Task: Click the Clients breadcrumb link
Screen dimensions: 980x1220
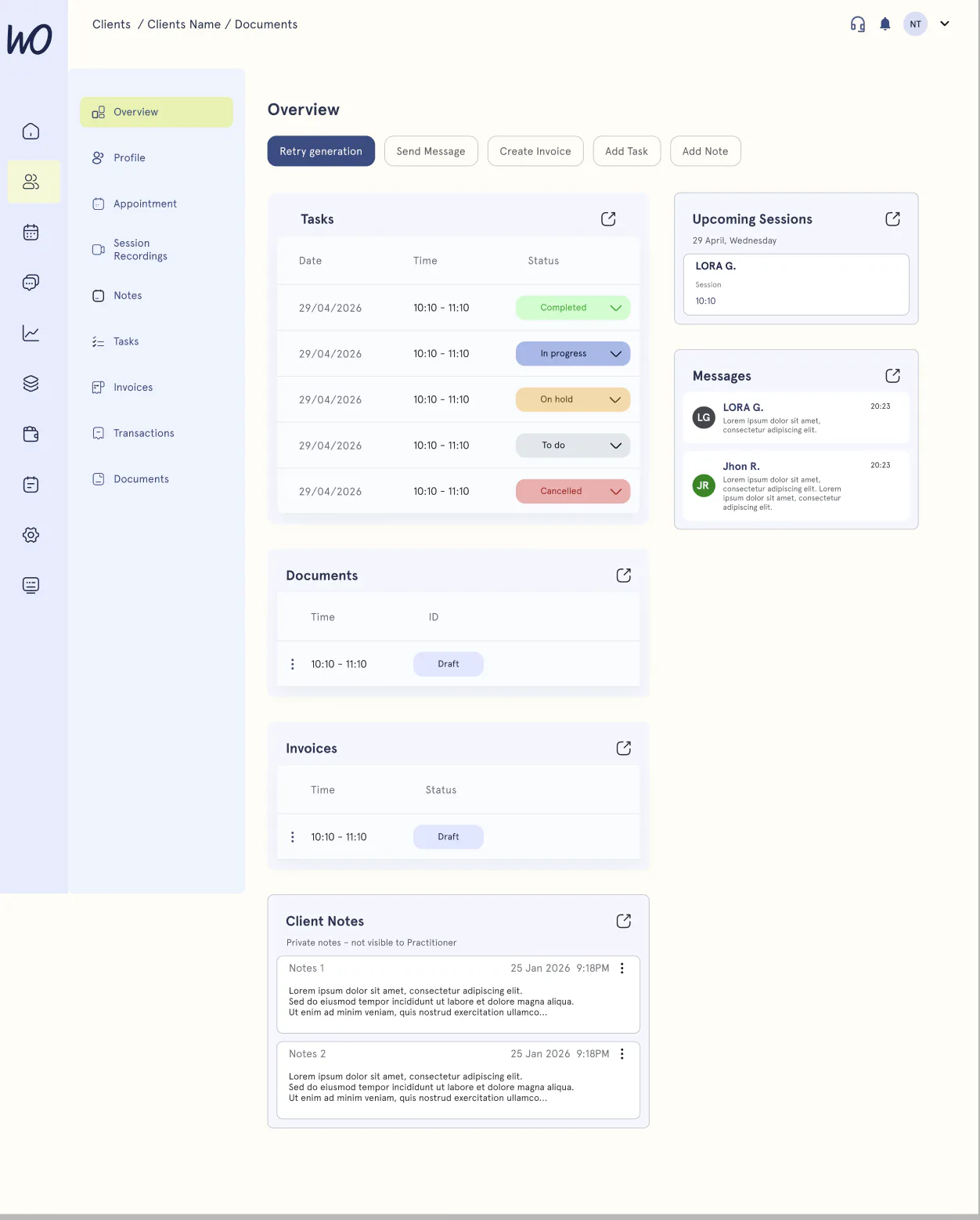Action: pyautogui.click(x=112, y=24)
